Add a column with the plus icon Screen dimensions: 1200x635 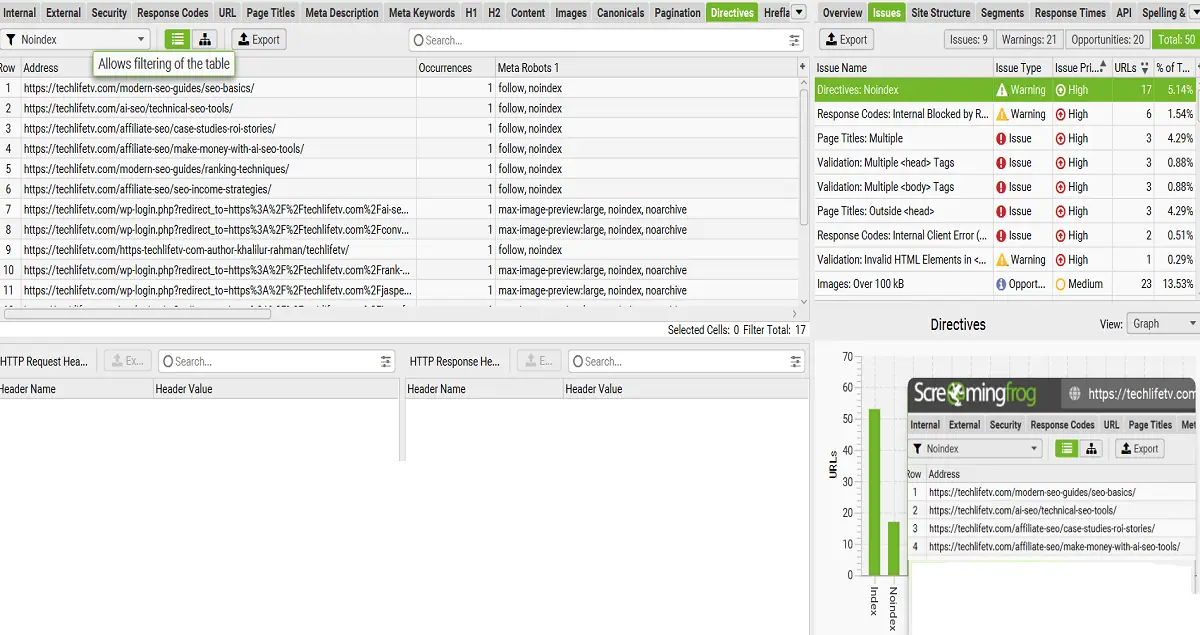pyautogui.click(x=802, y=66)
